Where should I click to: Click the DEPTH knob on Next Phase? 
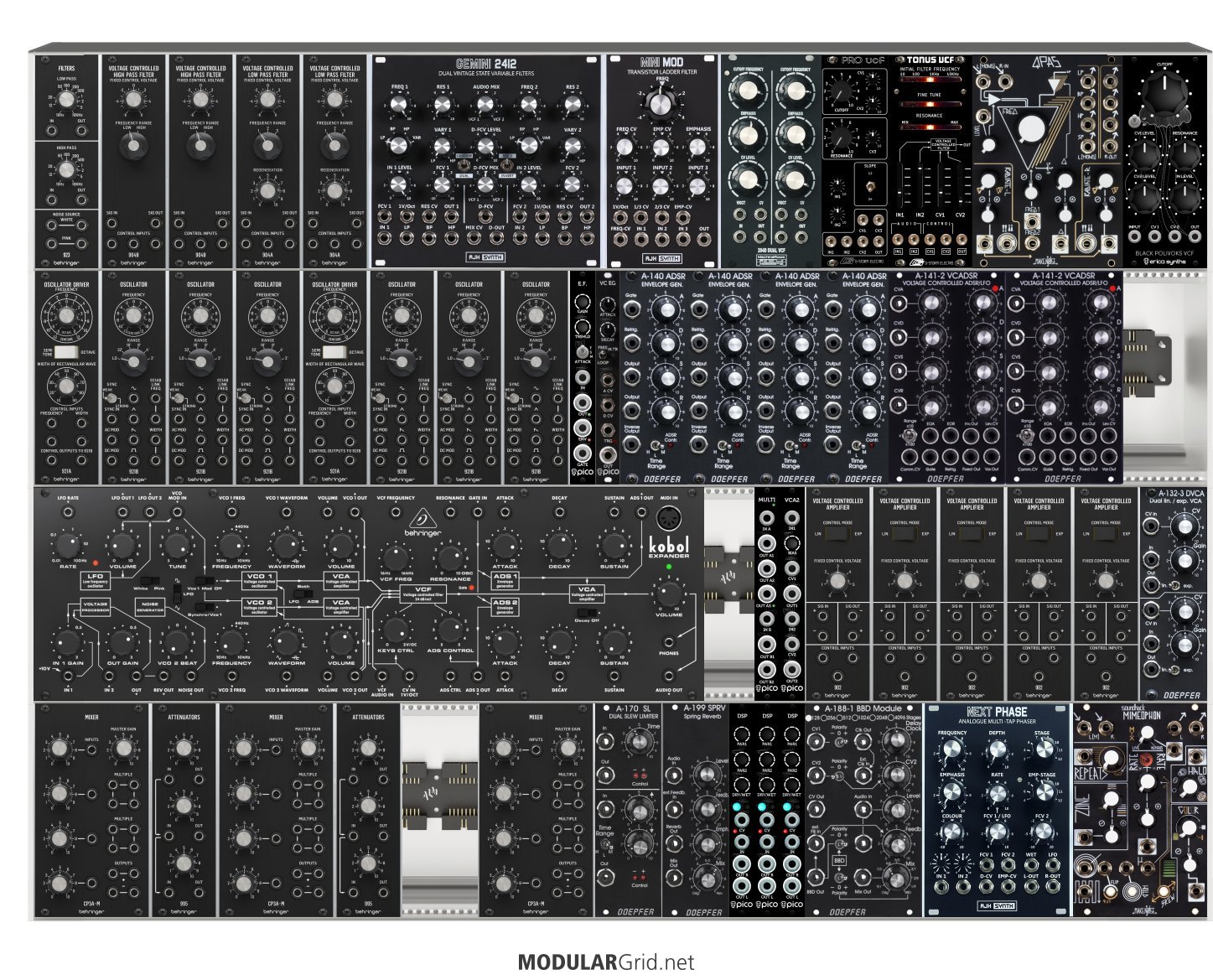(998, 749)
